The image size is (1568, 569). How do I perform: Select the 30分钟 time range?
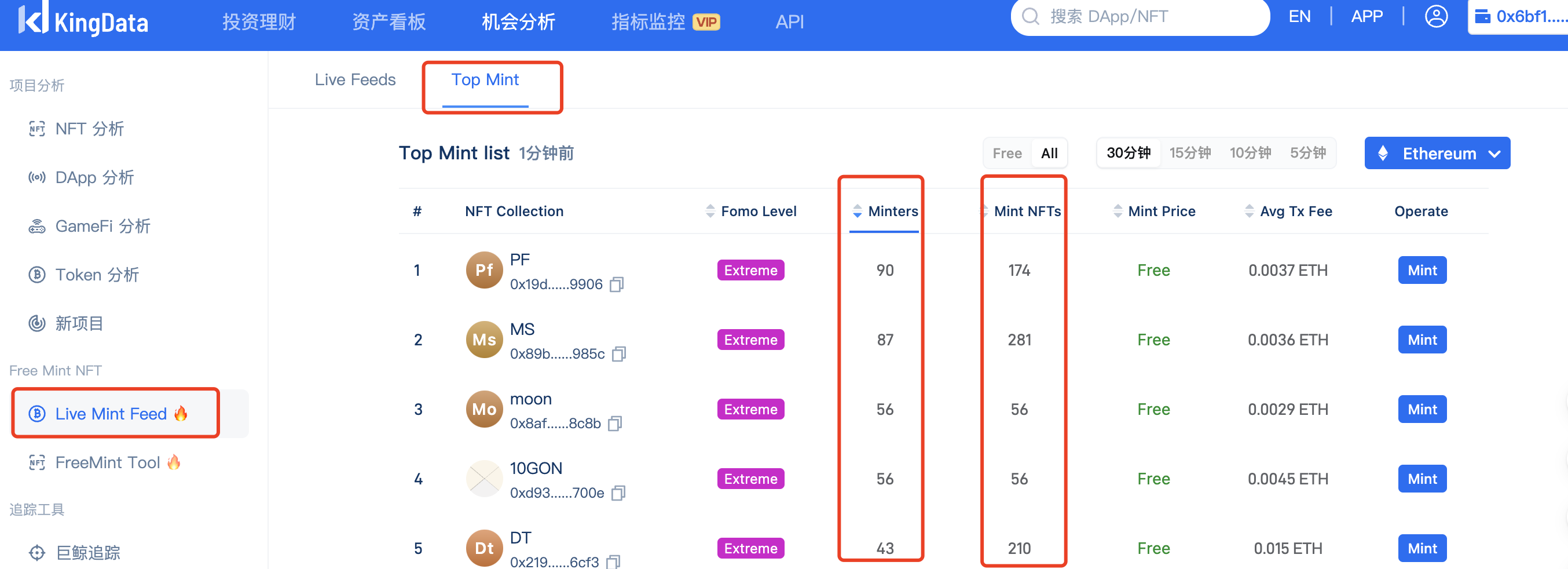point(1128,153)
